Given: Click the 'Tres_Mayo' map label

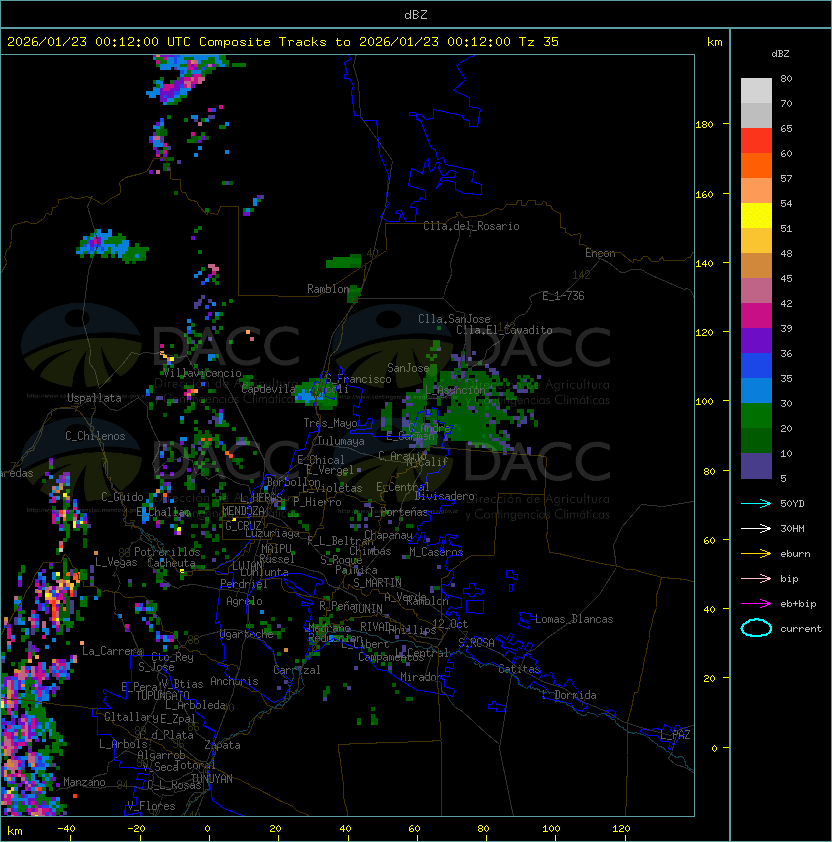Looking at the screenshot, I should point(330,423).
